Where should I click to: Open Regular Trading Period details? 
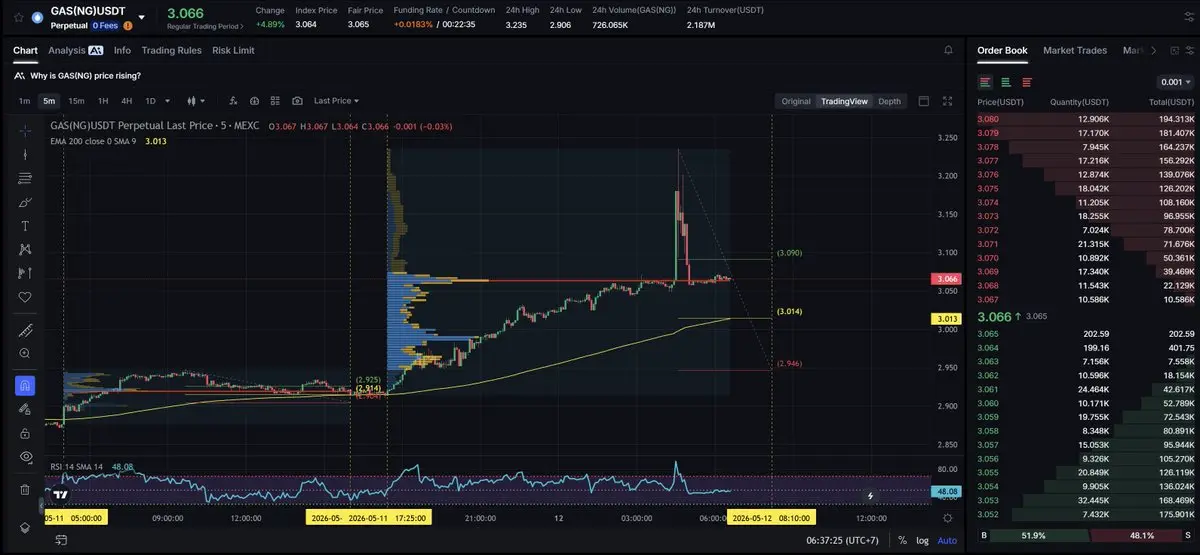205,26
